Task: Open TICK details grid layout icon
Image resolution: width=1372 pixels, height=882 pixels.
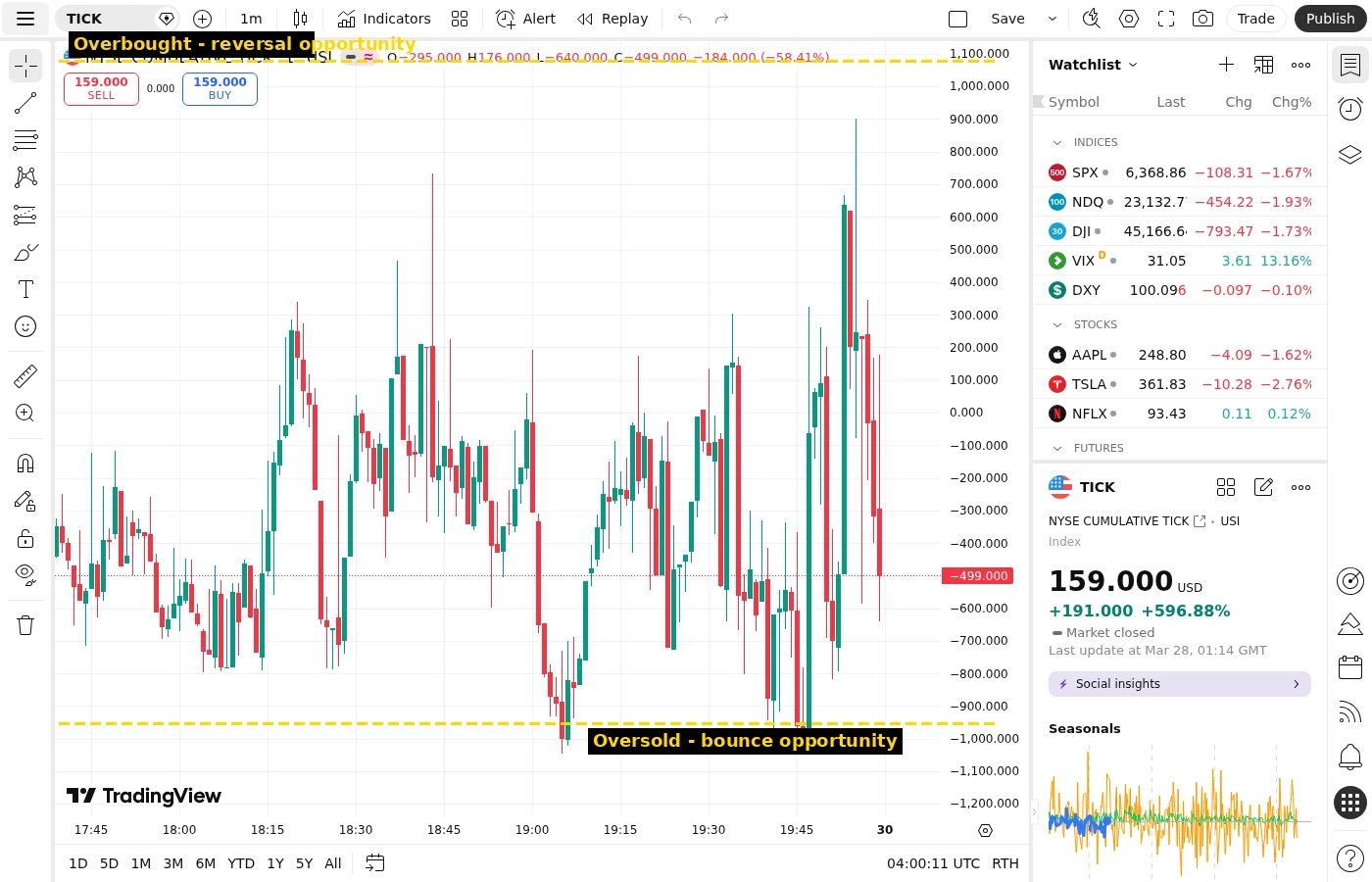Action: pyautogui.click(x=1226, y=487)
